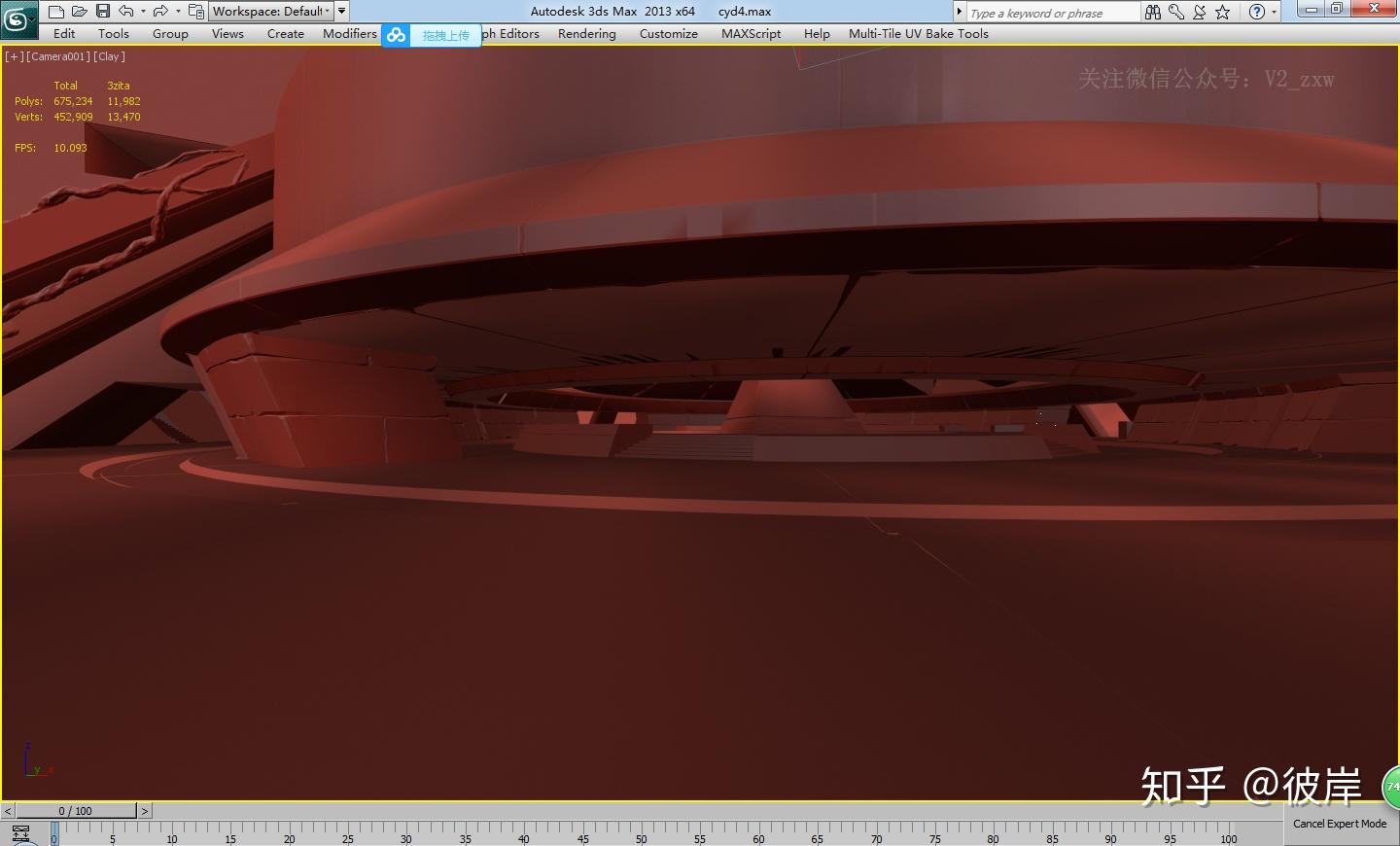Click the time slider showing 0 / 100
This screenshot has width=1400, height=846.
[76, 811]
